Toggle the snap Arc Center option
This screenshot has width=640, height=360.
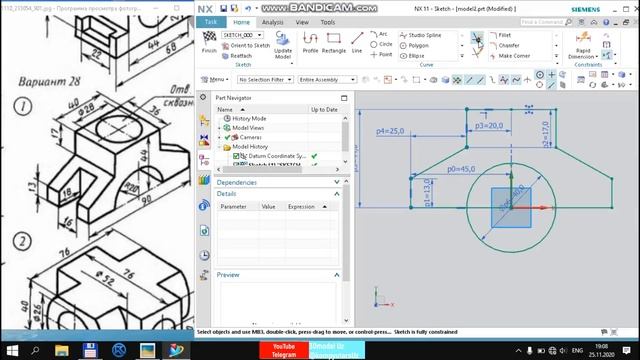[x=540, y=75]
